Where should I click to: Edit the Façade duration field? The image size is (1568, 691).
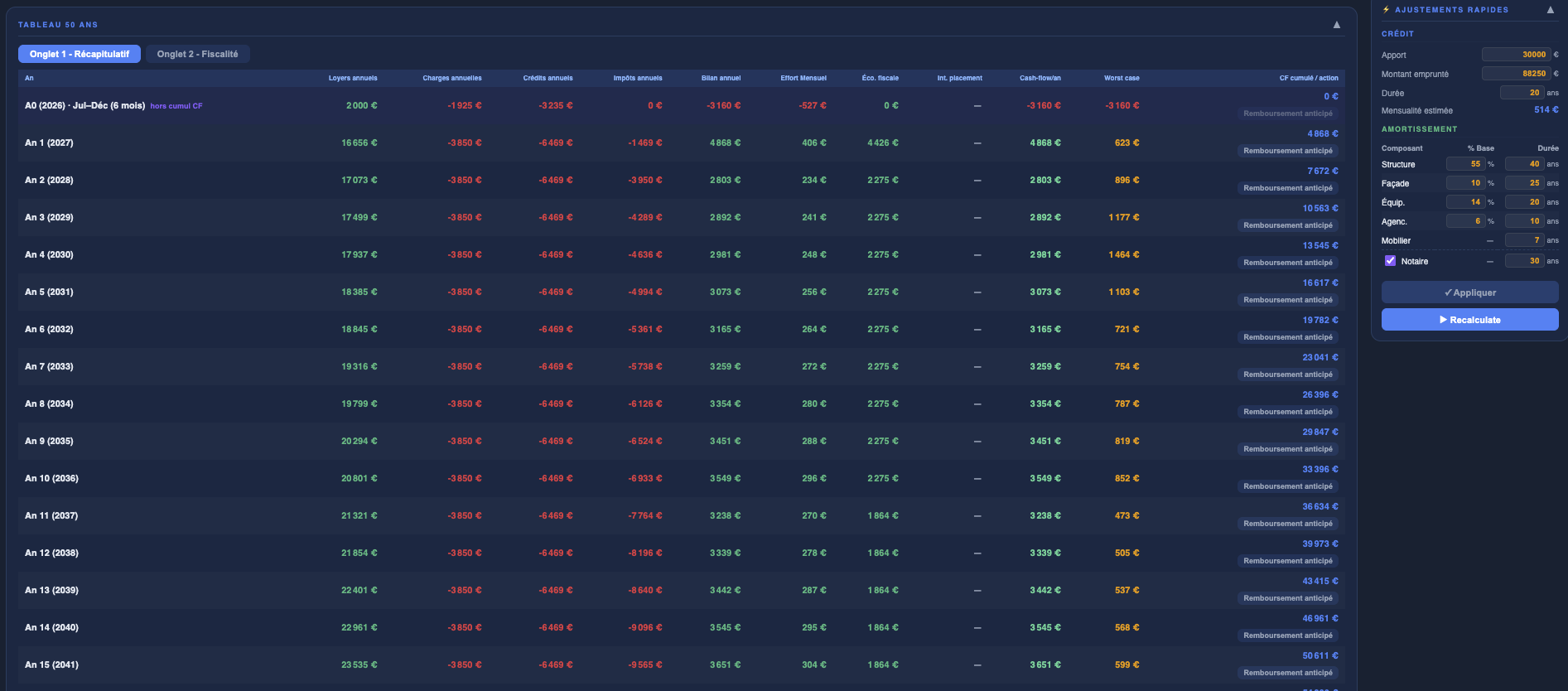click(1524, 183)
